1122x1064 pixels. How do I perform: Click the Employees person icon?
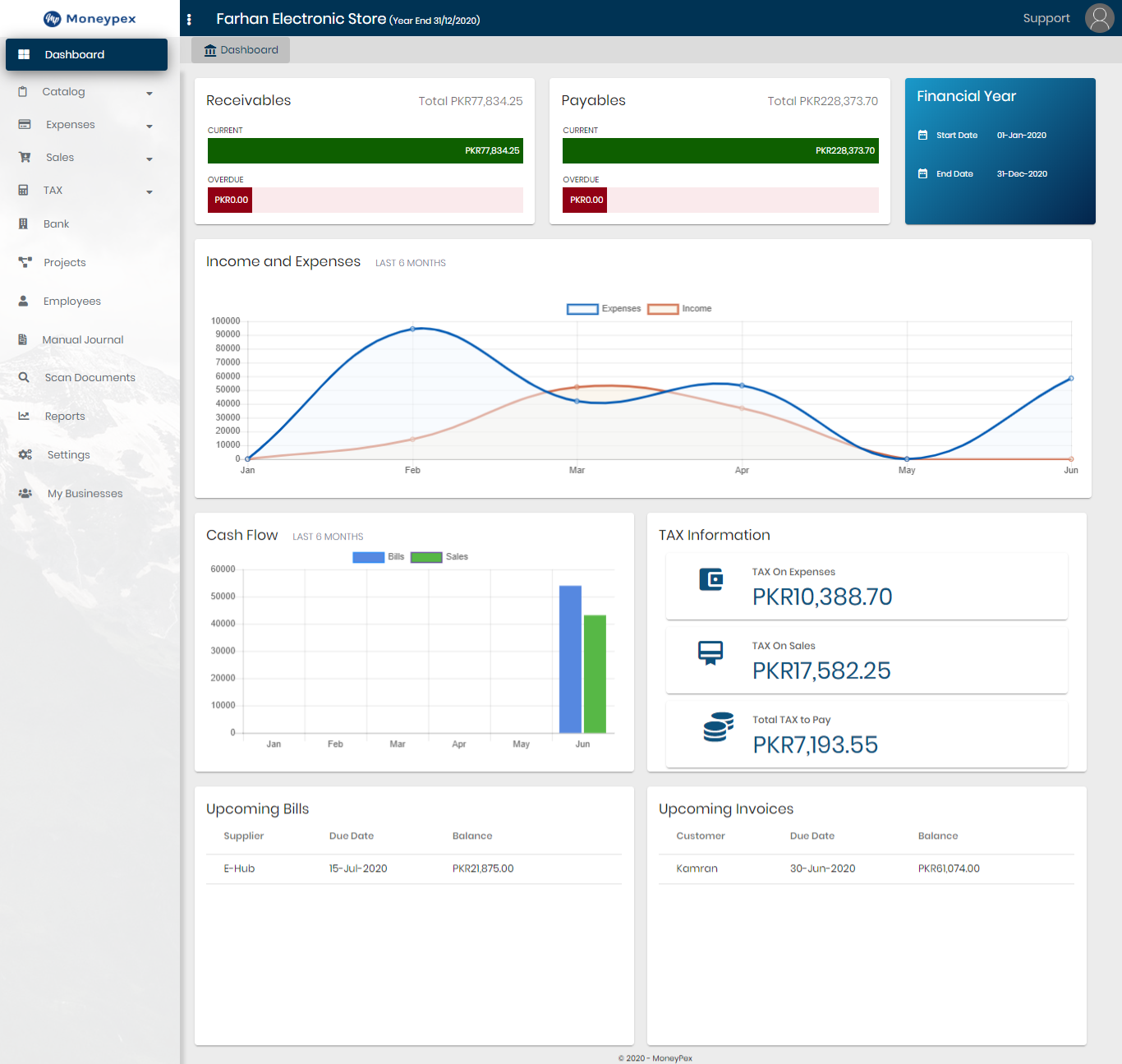point(24,301)
